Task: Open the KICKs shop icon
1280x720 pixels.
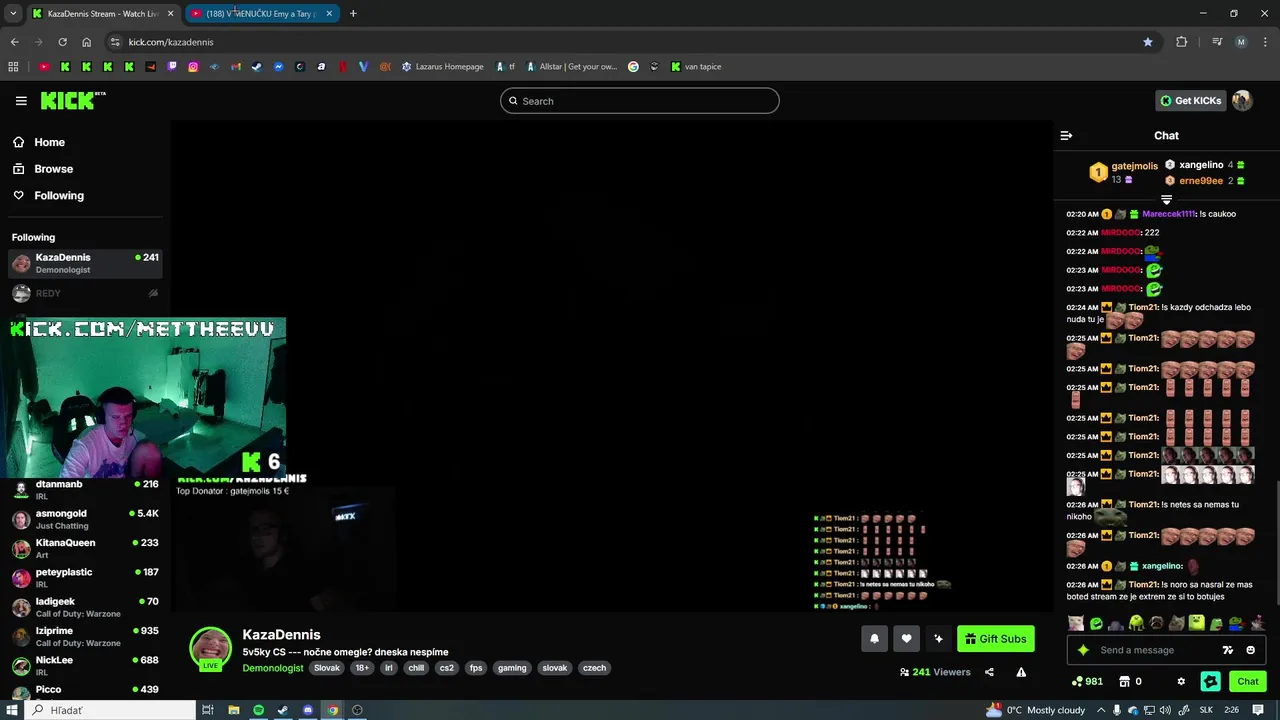Action: click(1130, 682)
